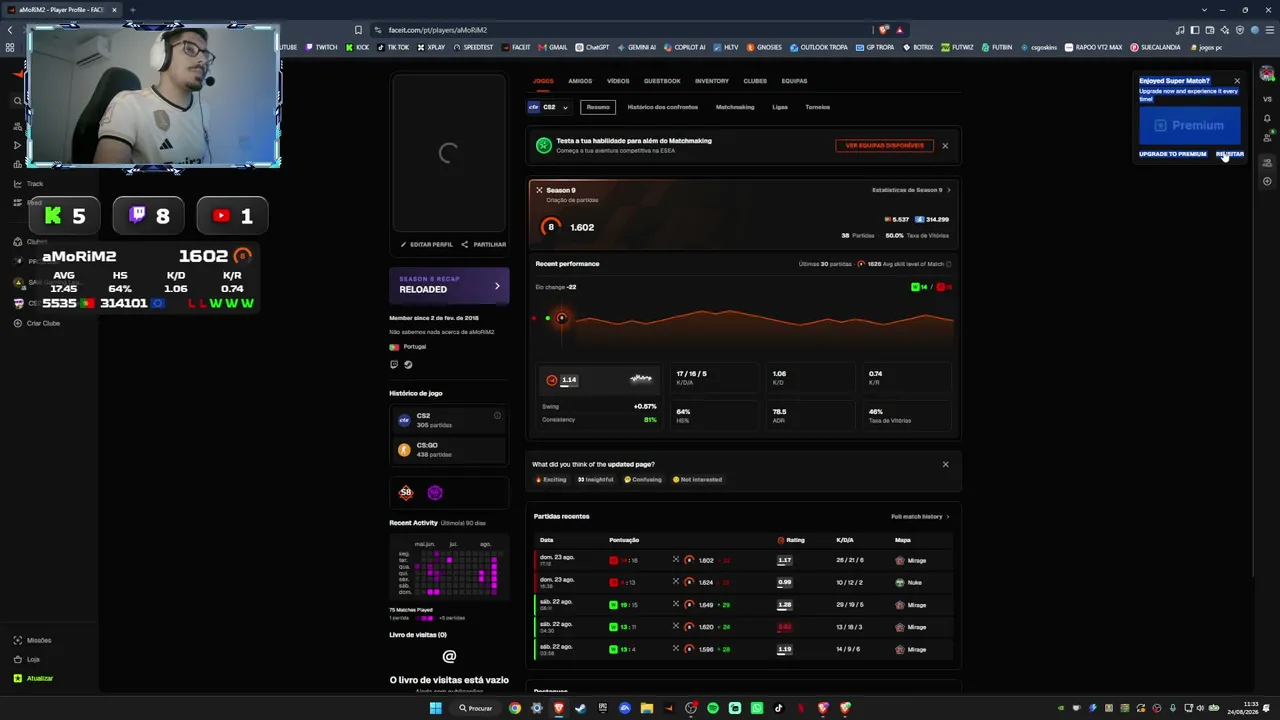Expand the CS2 game dropdown

click(x=548, y=107)
